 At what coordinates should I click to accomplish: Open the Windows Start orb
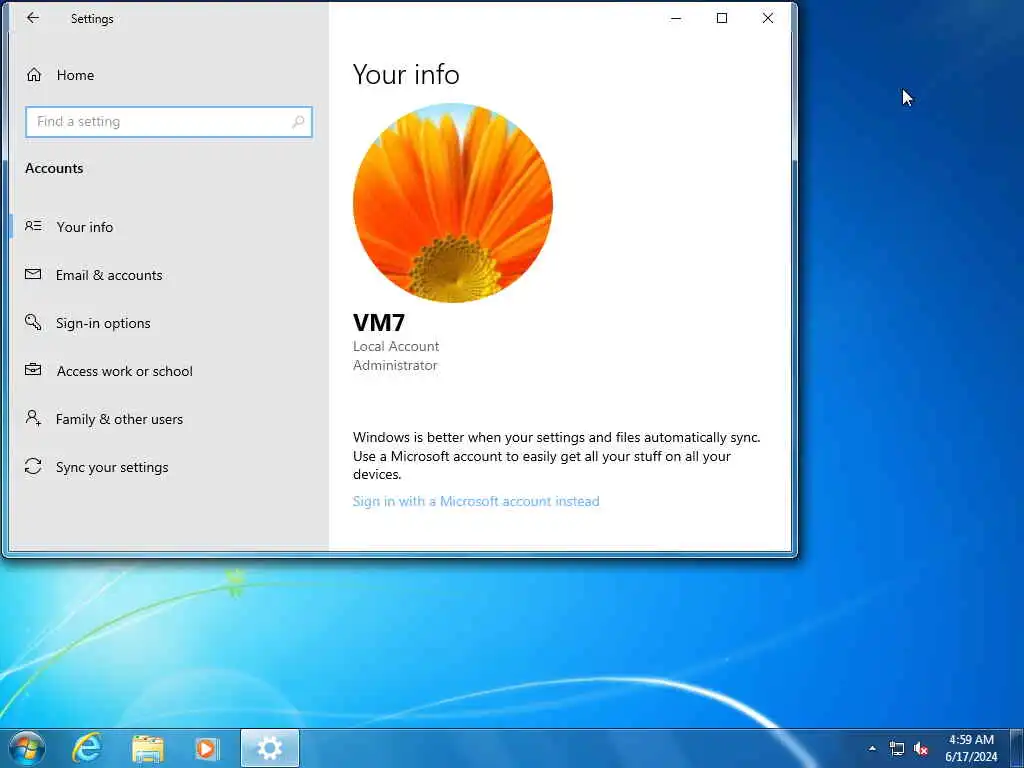(27, 748)
